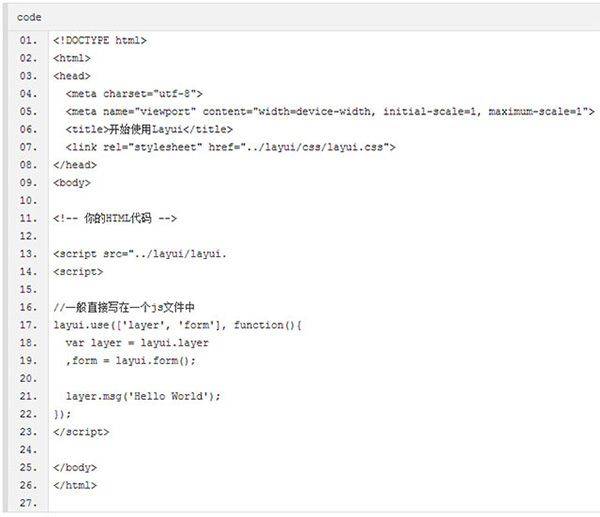
Task: Click the layer.msg Hello World line
Action: (142, 396)
